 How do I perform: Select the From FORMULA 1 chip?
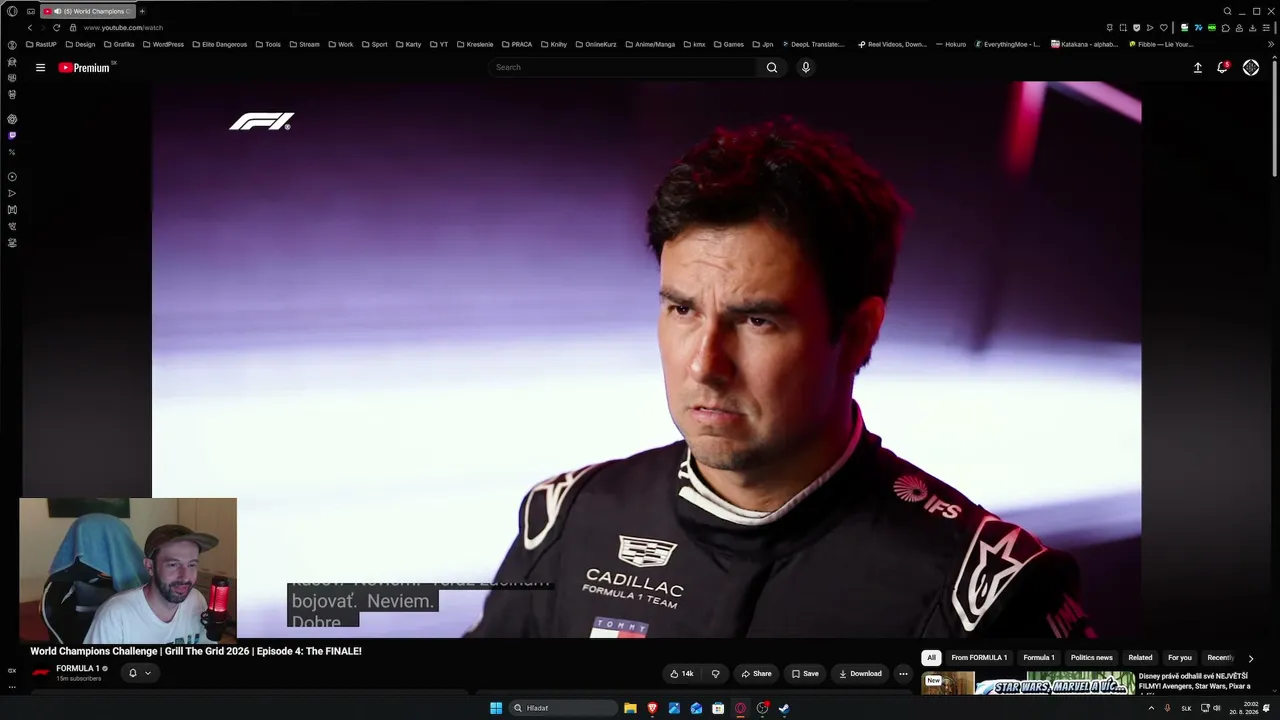979,658
